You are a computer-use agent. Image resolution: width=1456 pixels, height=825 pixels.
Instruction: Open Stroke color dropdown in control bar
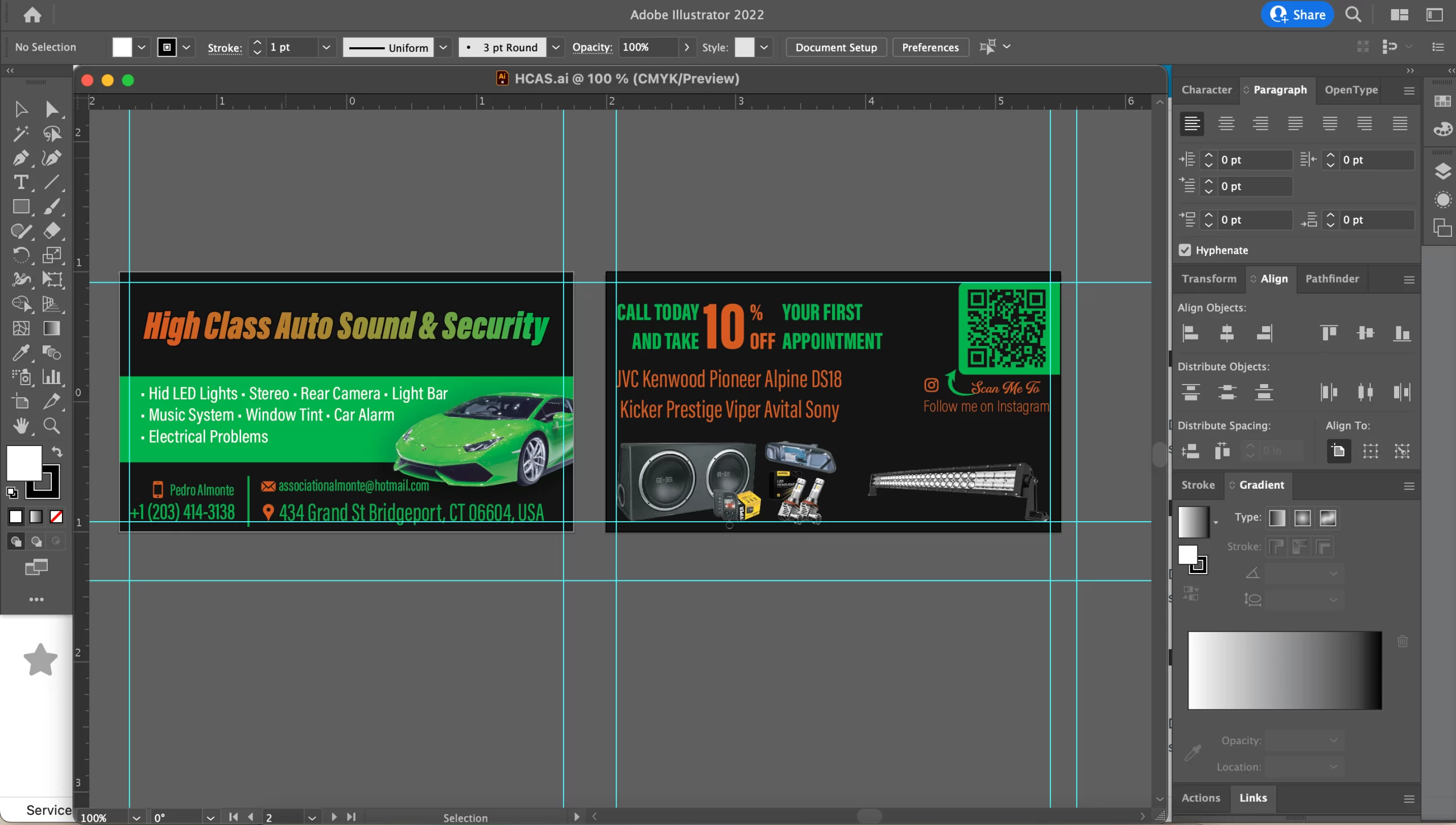pos(187,47)
